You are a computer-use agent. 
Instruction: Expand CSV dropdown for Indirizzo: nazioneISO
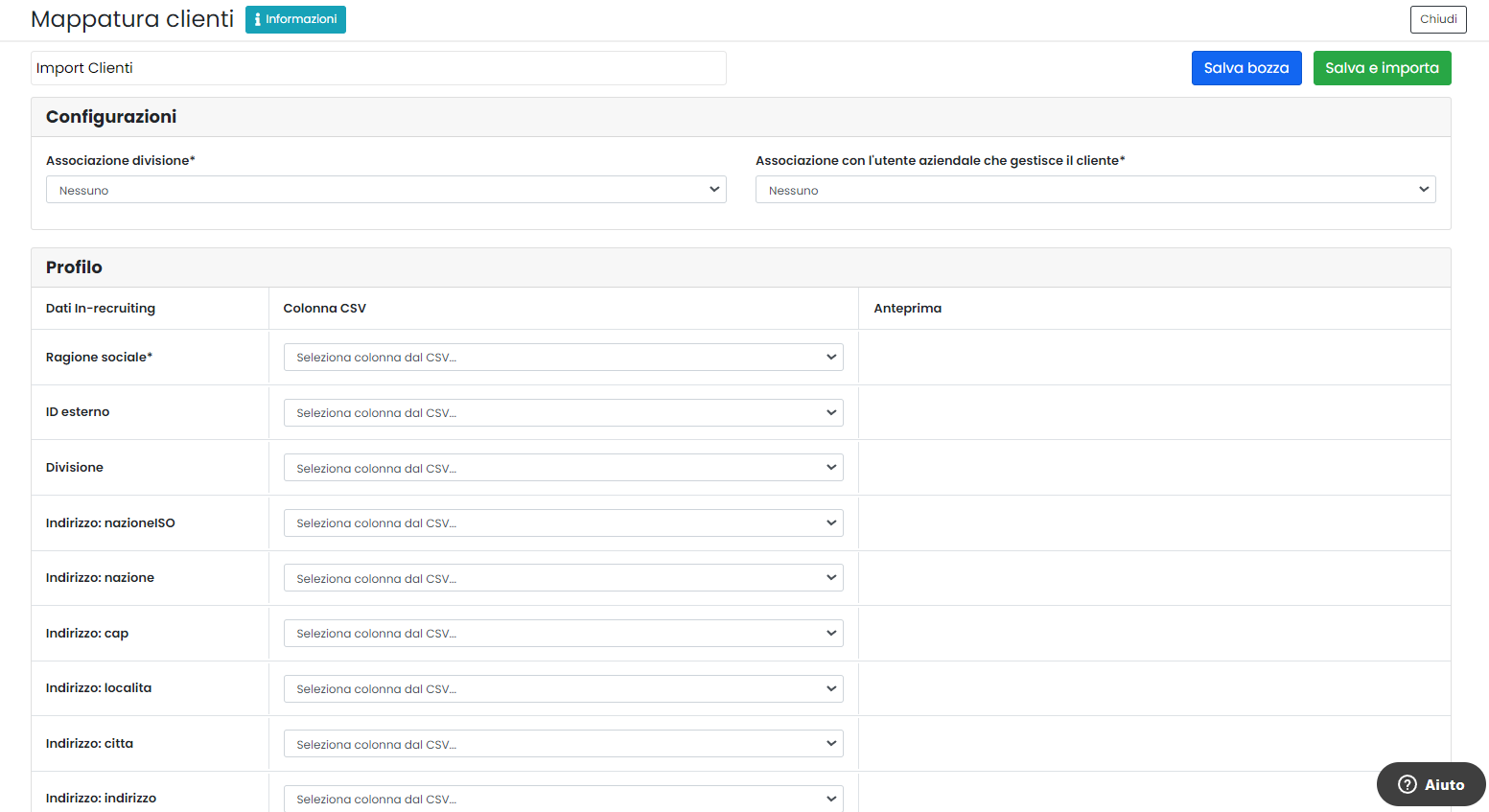point(564,523)
